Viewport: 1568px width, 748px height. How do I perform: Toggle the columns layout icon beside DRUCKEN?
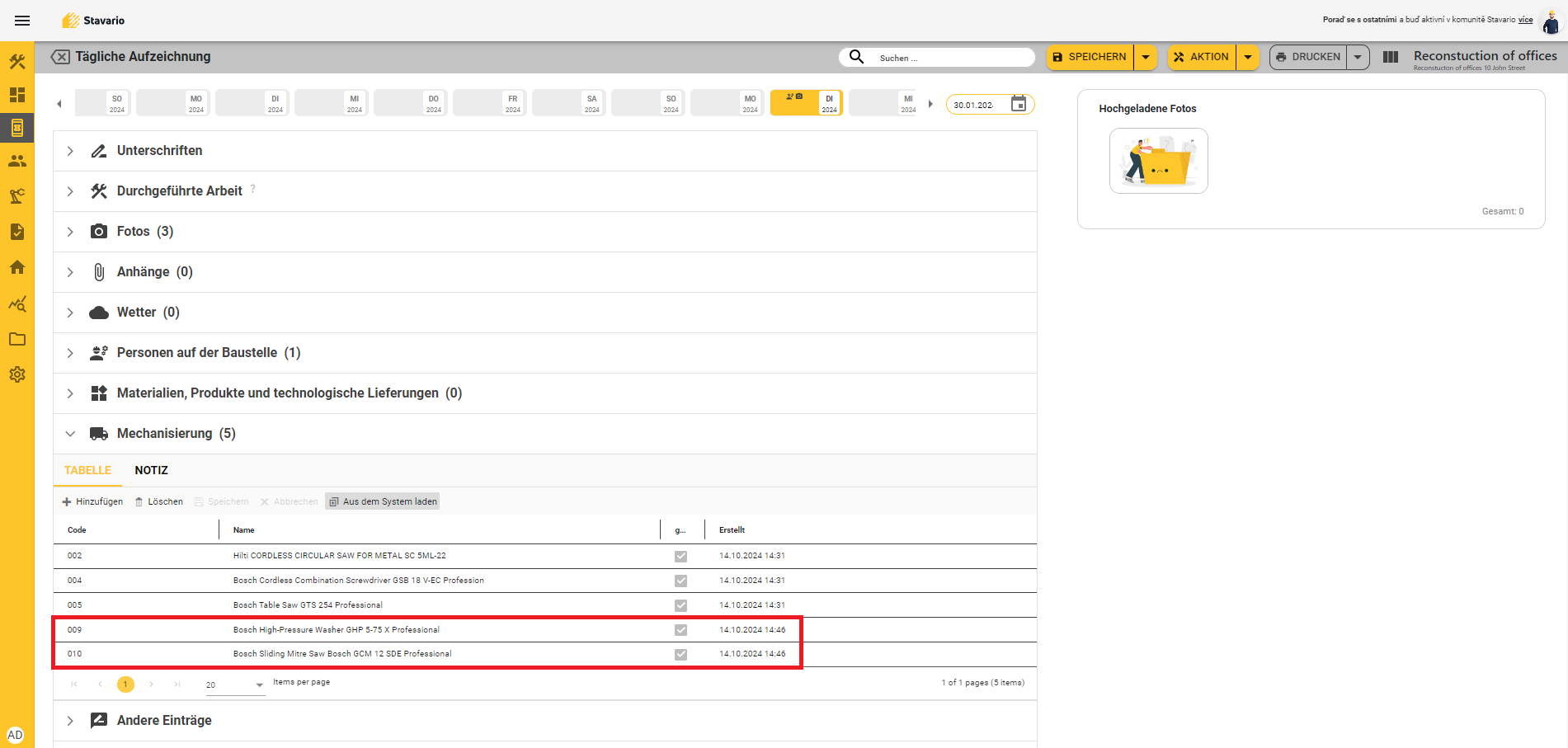(x=1391, y=57)
